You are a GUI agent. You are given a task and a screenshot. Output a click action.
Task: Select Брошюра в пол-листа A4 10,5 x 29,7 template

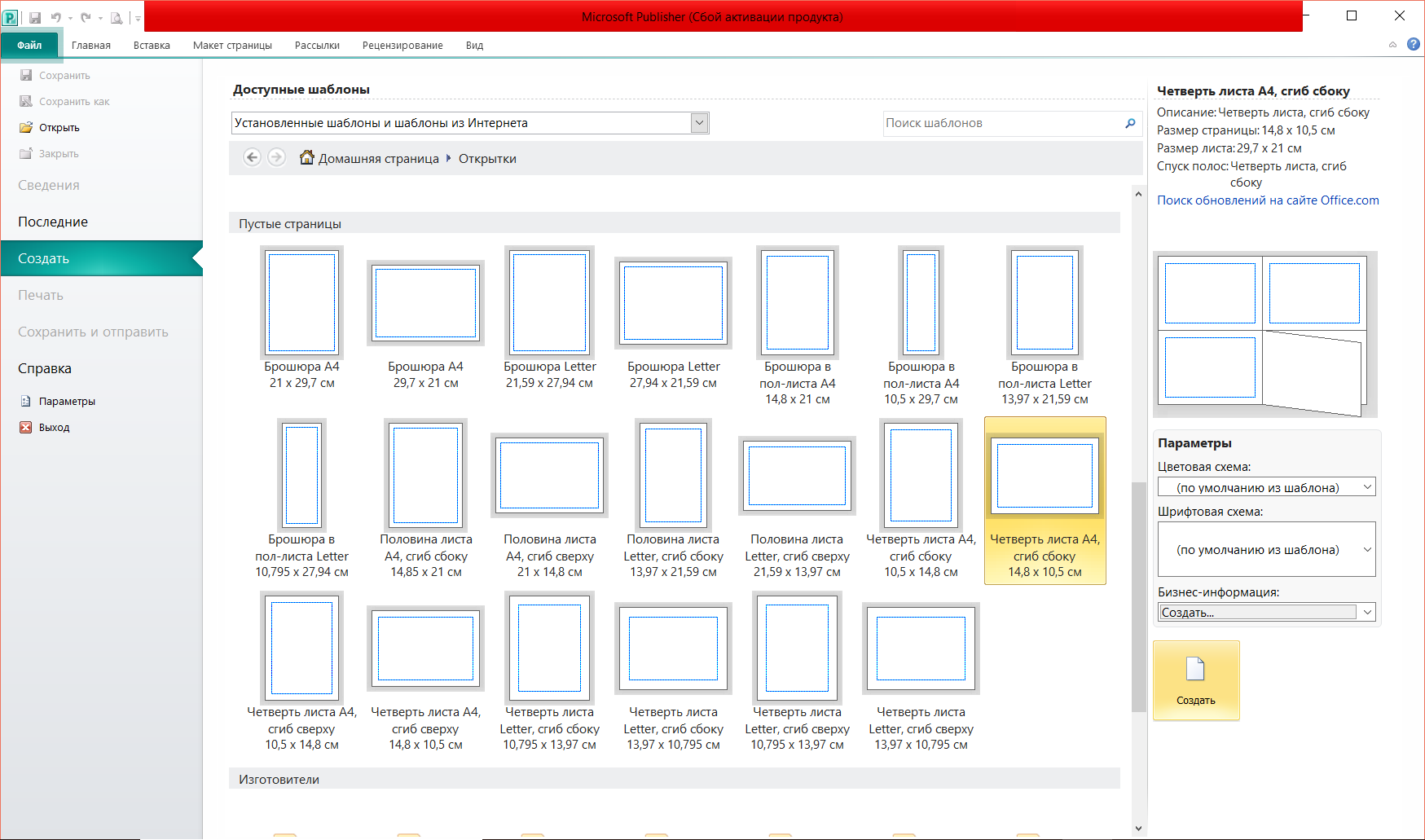pyautogui.click(x=921, y=326)
